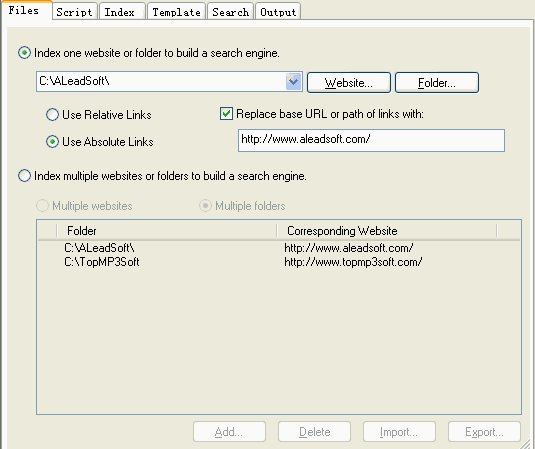Go to the Template tab
Viewport: 535px width, 449px height.
point(176,12)
